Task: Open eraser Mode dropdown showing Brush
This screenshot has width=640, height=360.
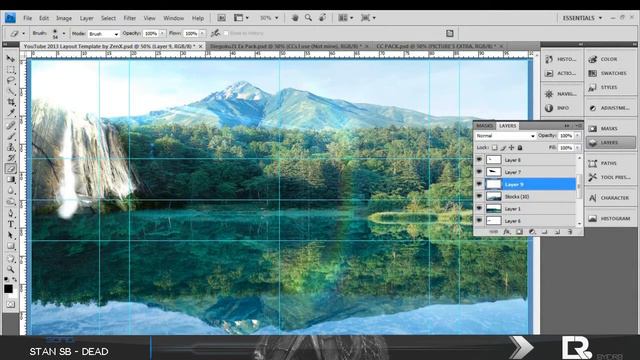Action: pyautogui.click(x=104, y=34)
